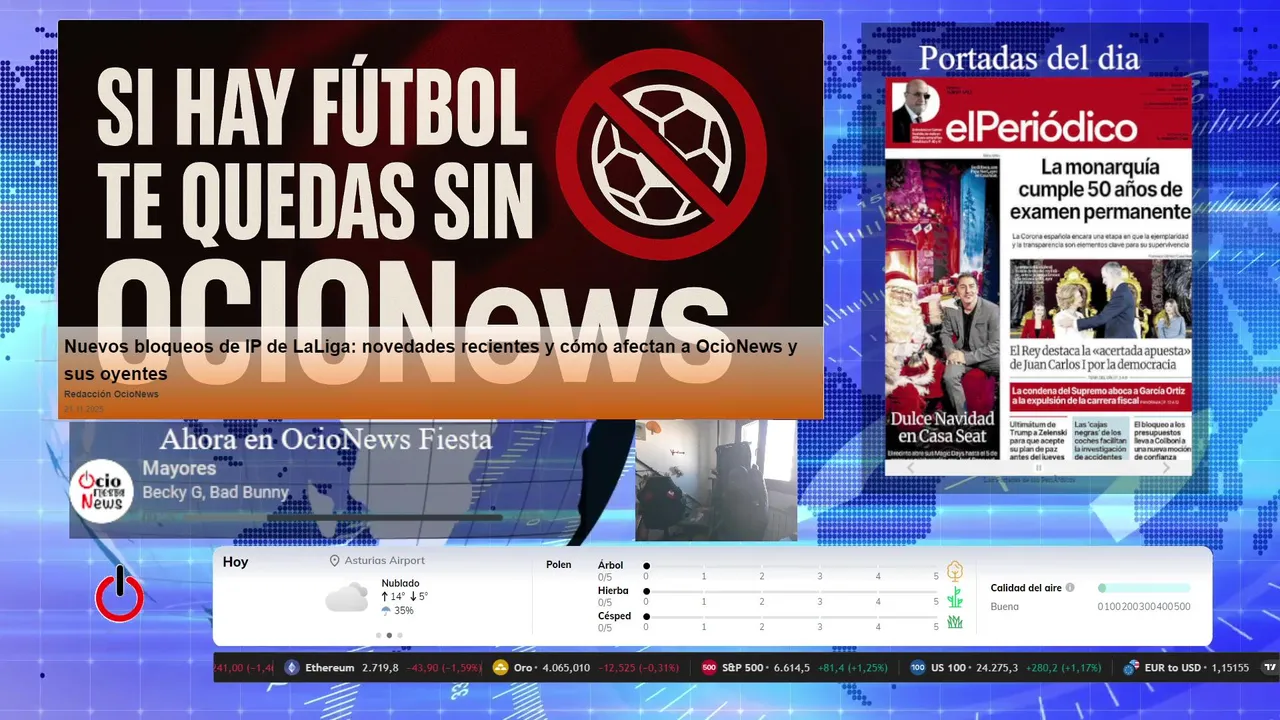Click the Calidad del aire info icon

point(1070,588)
